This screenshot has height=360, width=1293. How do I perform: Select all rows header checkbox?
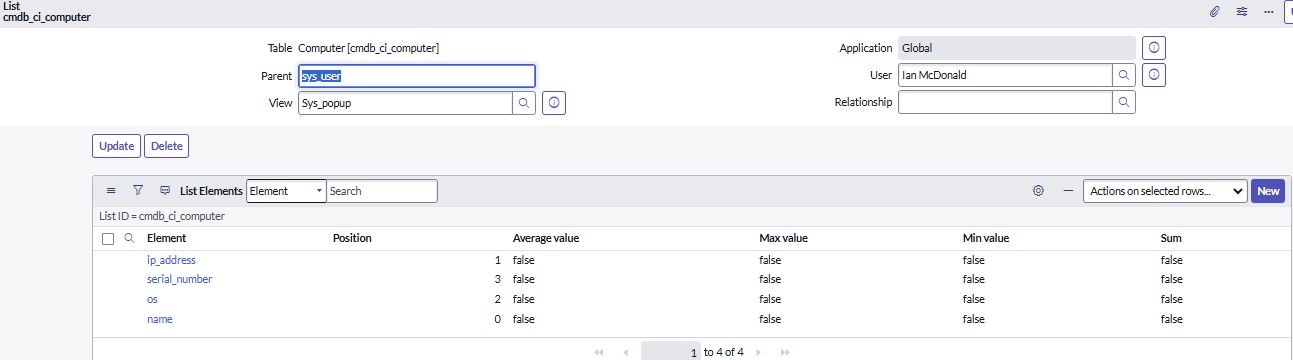[108, 239]
